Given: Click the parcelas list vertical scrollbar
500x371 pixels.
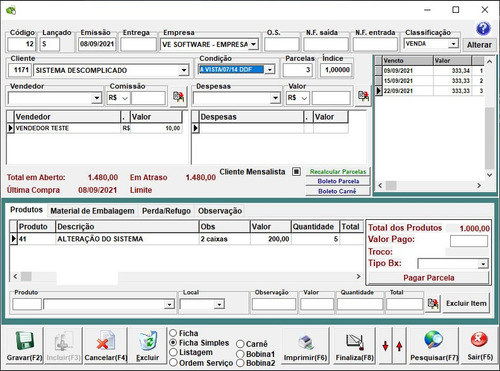Looking at the screenshot, I should point(489,119).
